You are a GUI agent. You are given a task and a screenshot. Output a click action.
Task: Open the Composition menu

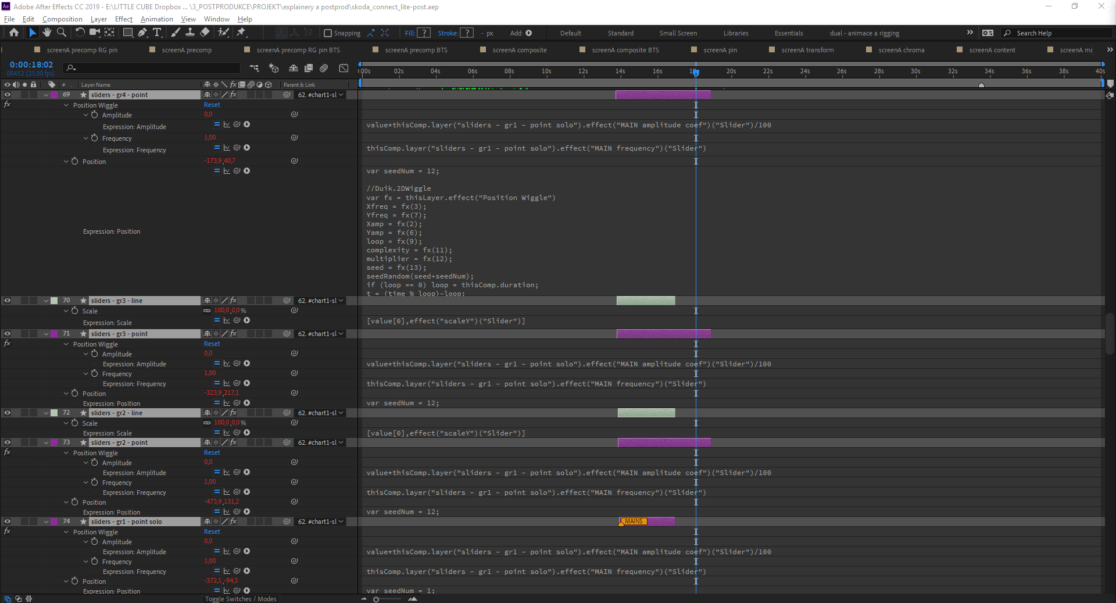coord(63,19)
